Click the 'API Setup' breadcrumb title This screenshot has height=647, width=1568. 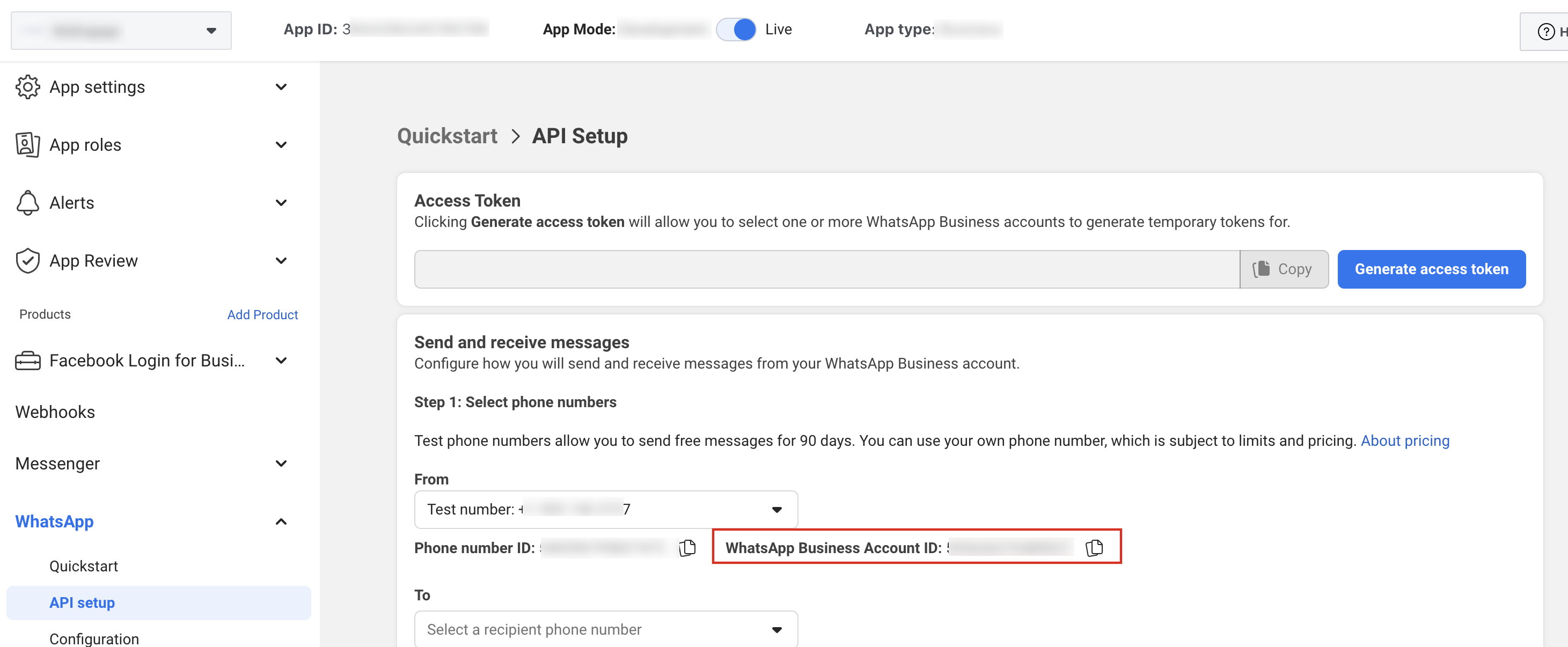coord(580,136)
